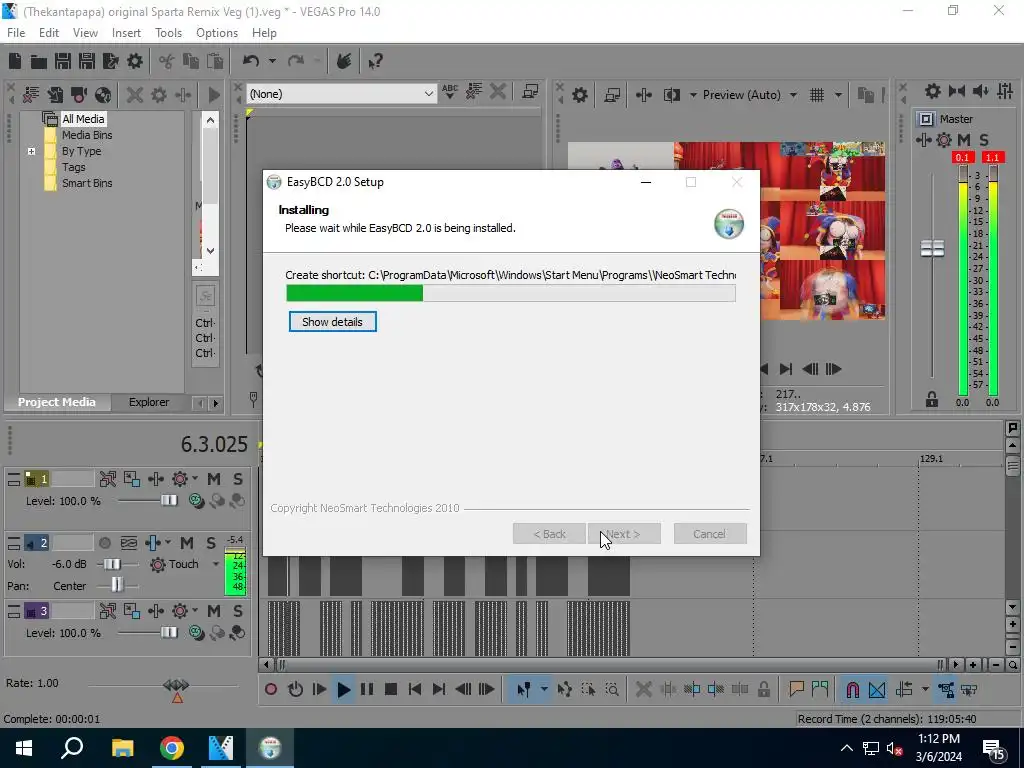Image resolution: width=1024 pixels, height=768 pixels.
Task: Switch to the Explorer tab
Action: pos(149,402)
